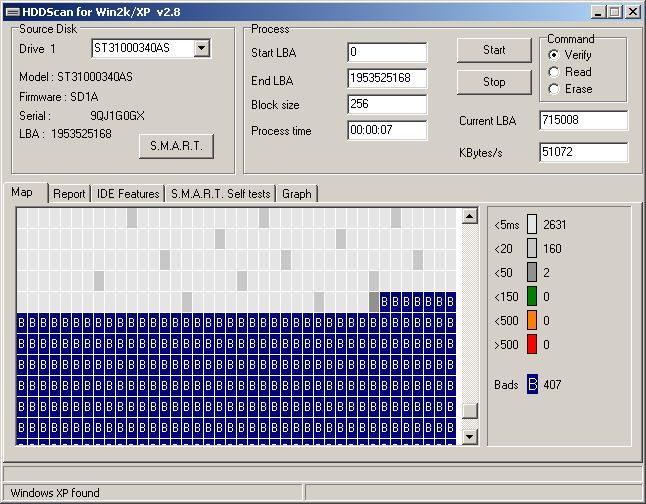Image resolution: width=646 pixels, height=504 pixels.
Task: Click the <20 light gray swatch
Action: [532, 248]
